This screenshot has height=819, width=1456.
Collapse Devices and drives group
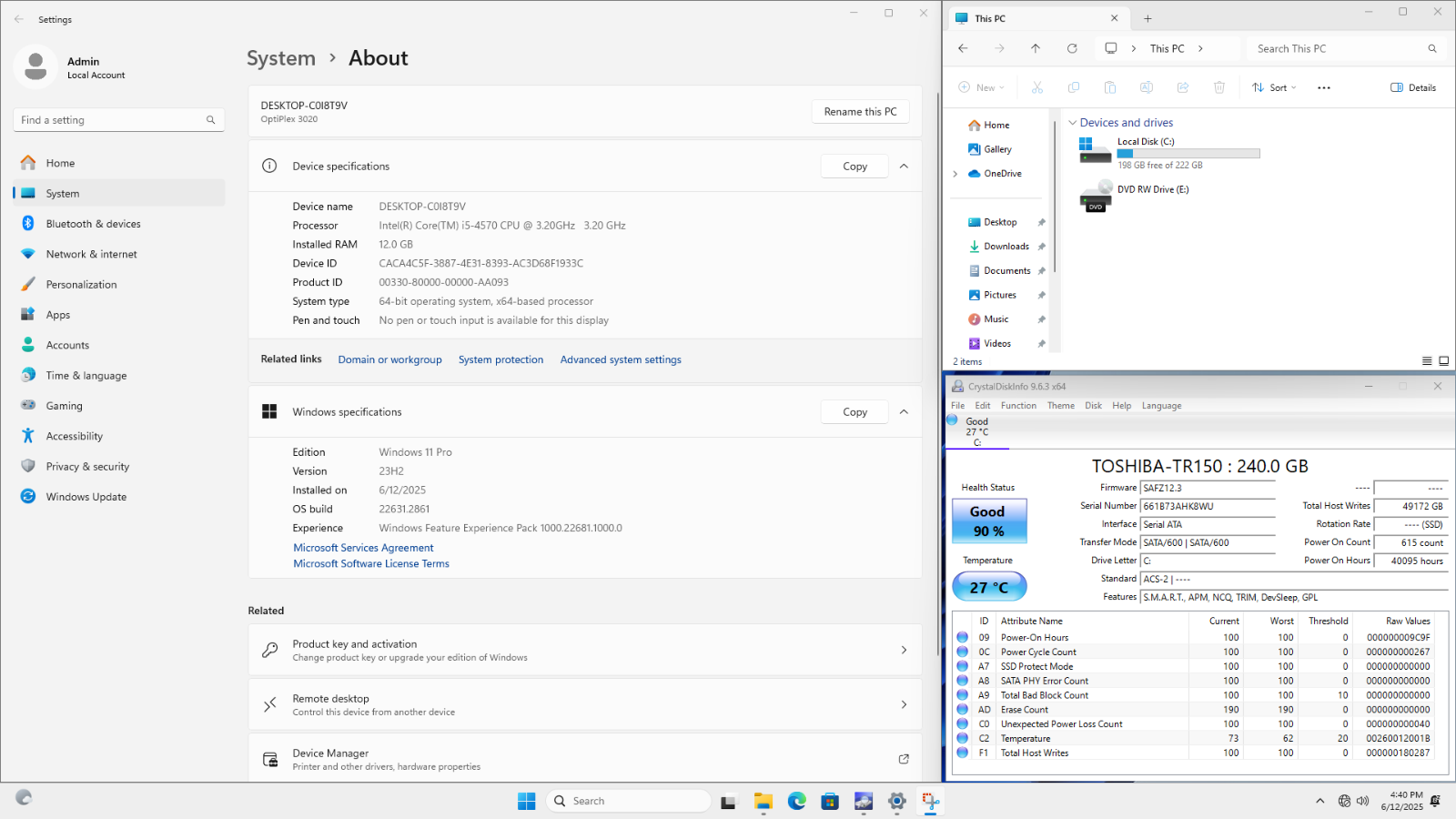point(1073,123)
